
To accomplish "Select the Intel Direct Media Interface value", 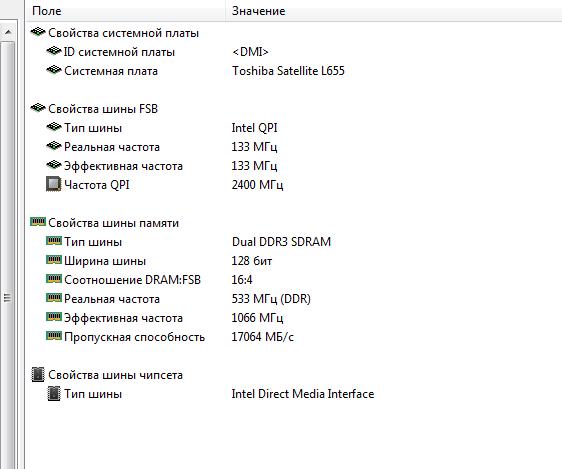I will [x=303, y=394].
